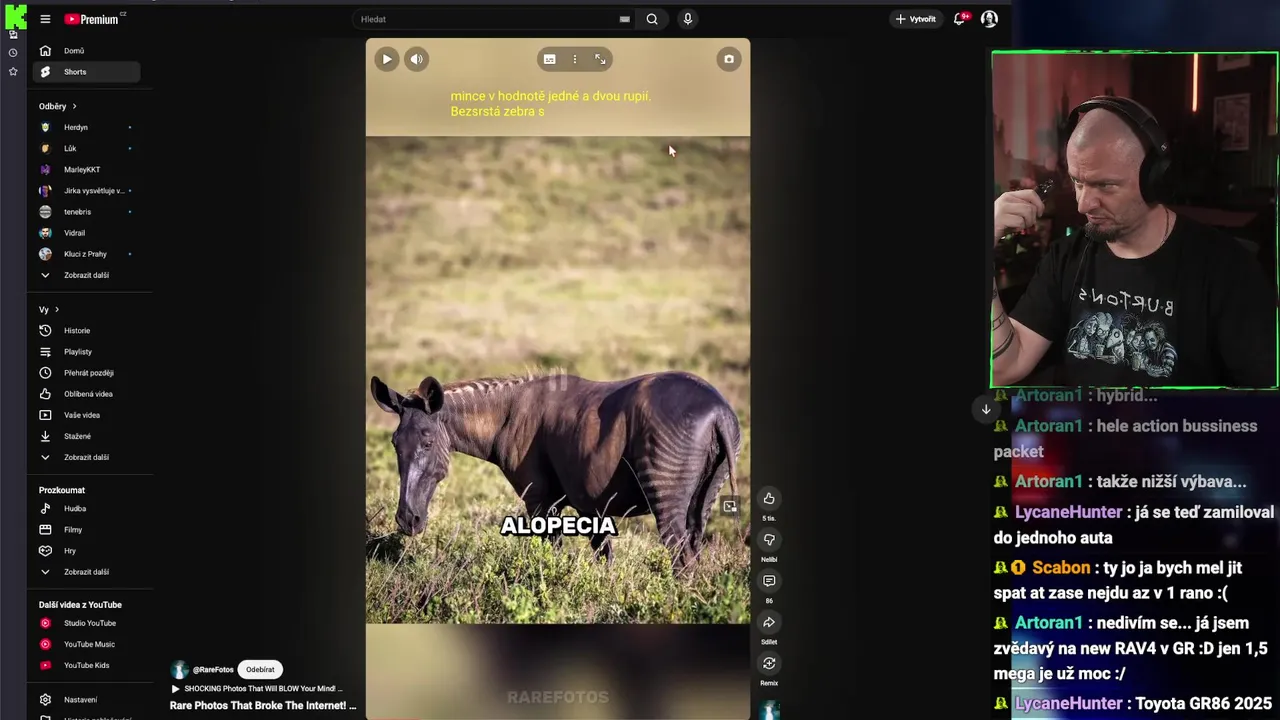The image size is (1280, 720).
Task: Open Stažené downloads page
Action: (x=86, y=436)
